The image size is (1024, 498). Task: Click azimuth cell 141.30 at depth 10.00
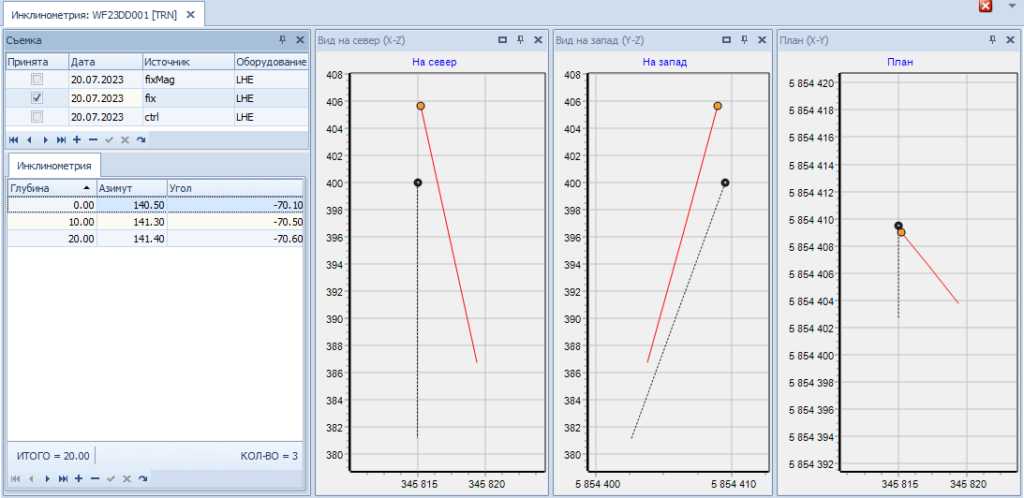click(x=130, y=222)
